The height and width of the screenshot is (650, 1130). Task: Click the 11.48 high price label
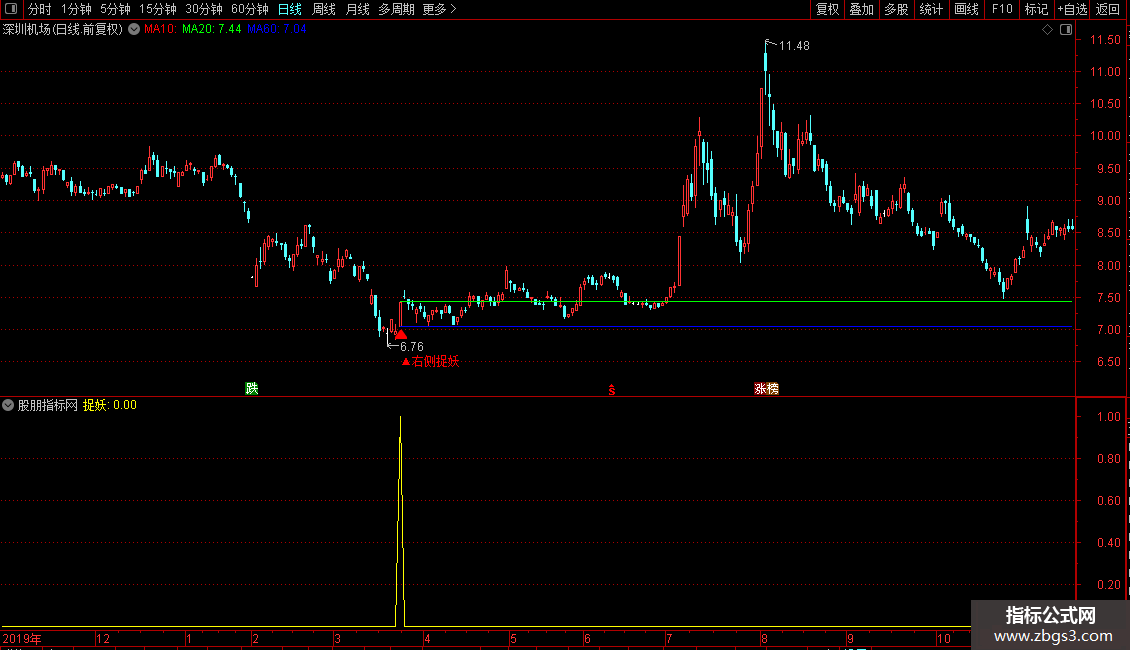[794, 45]
